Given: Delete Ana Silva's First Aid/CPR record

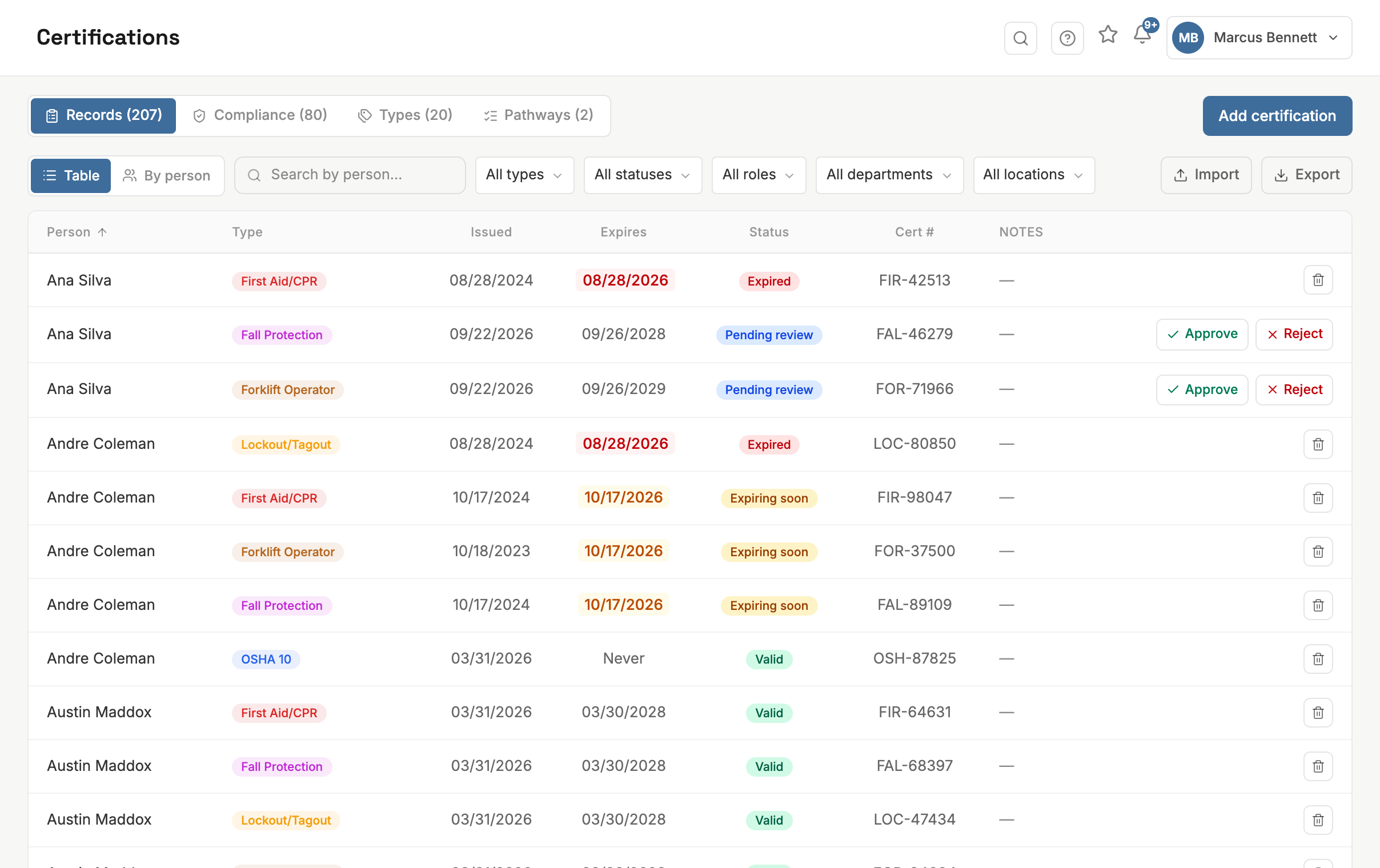Looking at the screenshot, I should (x=1318, y=280).
